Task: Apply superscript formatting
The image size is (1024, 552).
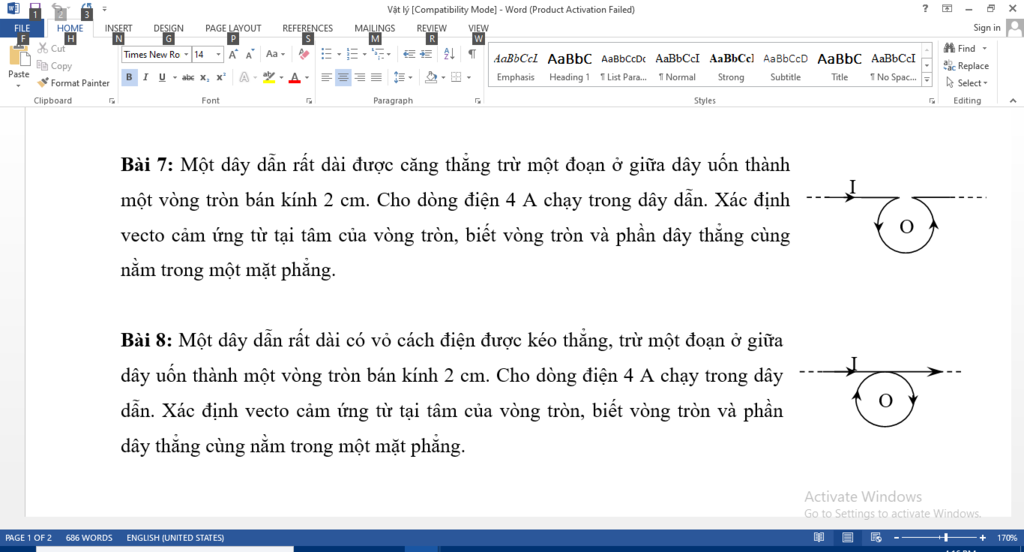Action: (221, 77)
